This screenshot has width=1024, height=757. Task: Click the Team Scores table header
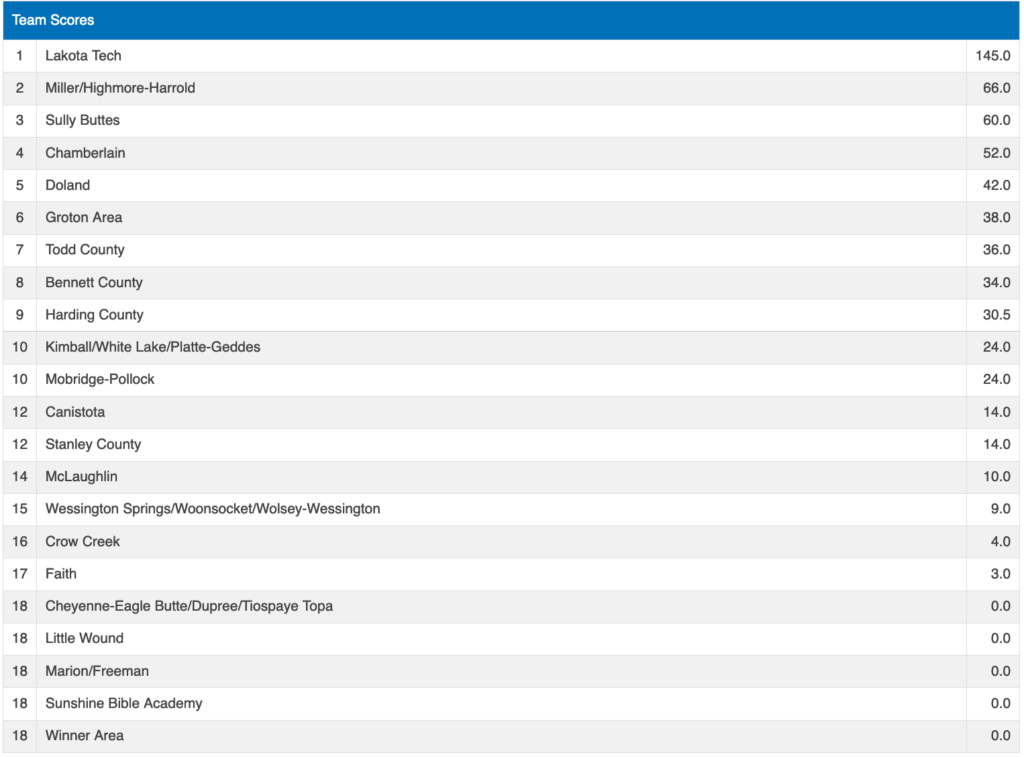pos(53,20)
